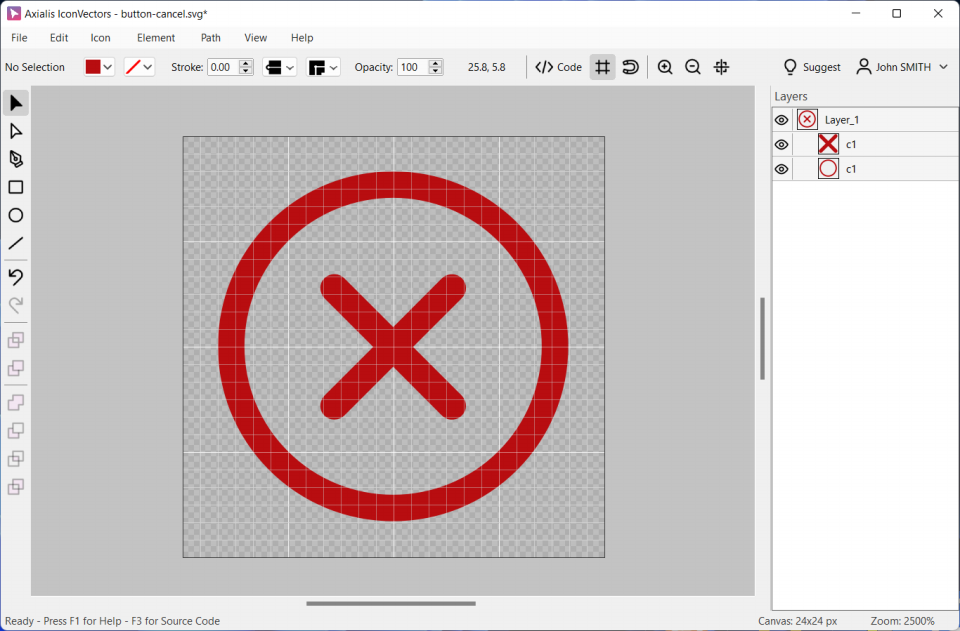This screenshot has width=960, height=631.
Task: Click the Opacity value field
Action: pyautogui.click(x=411, y=67)
